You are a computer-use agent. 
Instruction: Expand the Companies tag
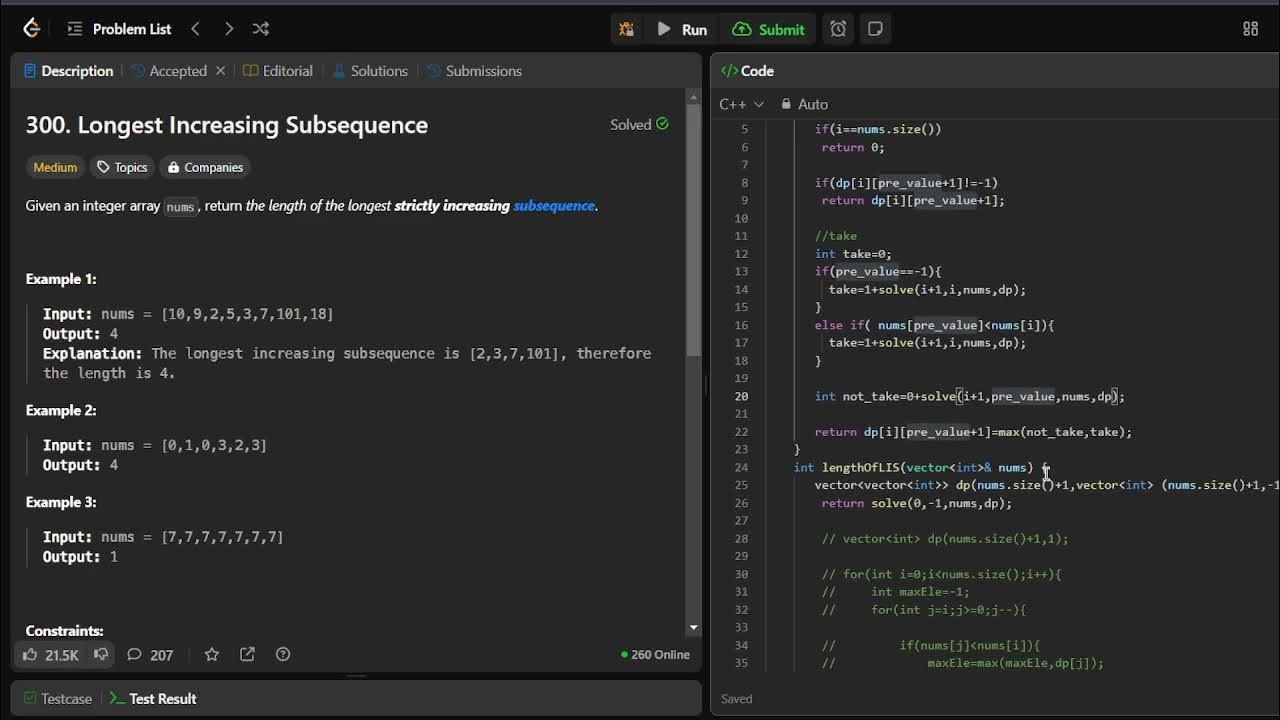click(x=205, y=167)
